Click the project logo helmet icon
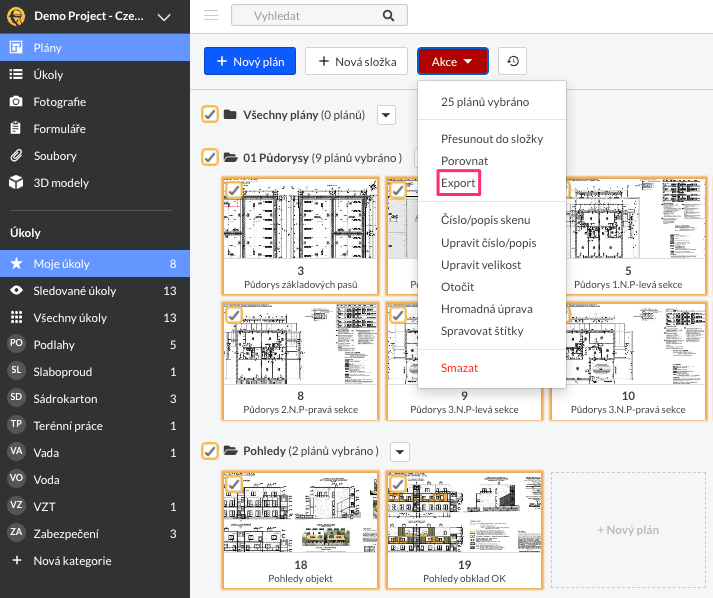This screenshot has height=598, width=713. (x=16, y=16)
